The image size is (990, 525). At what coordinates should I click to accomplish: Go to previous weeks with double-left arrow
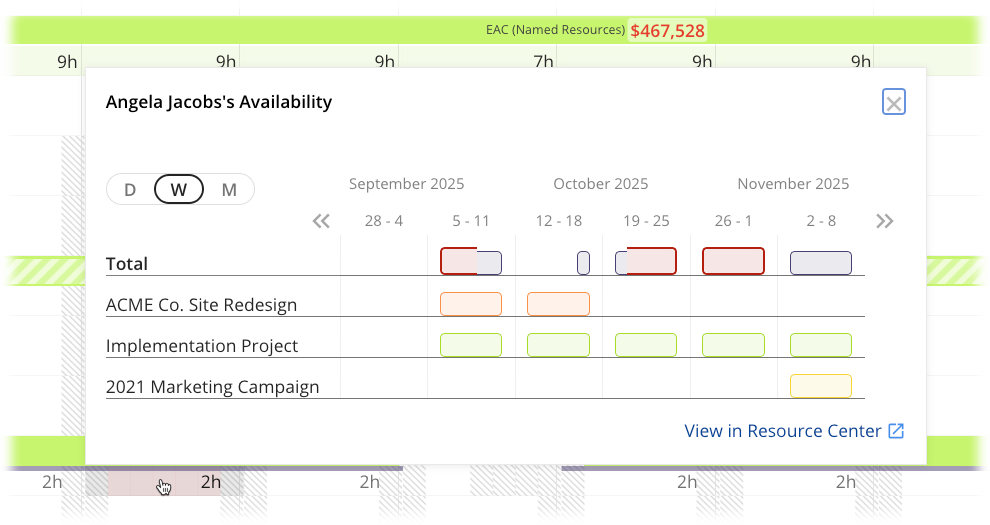pyautogui.click(x=321, y=221)
